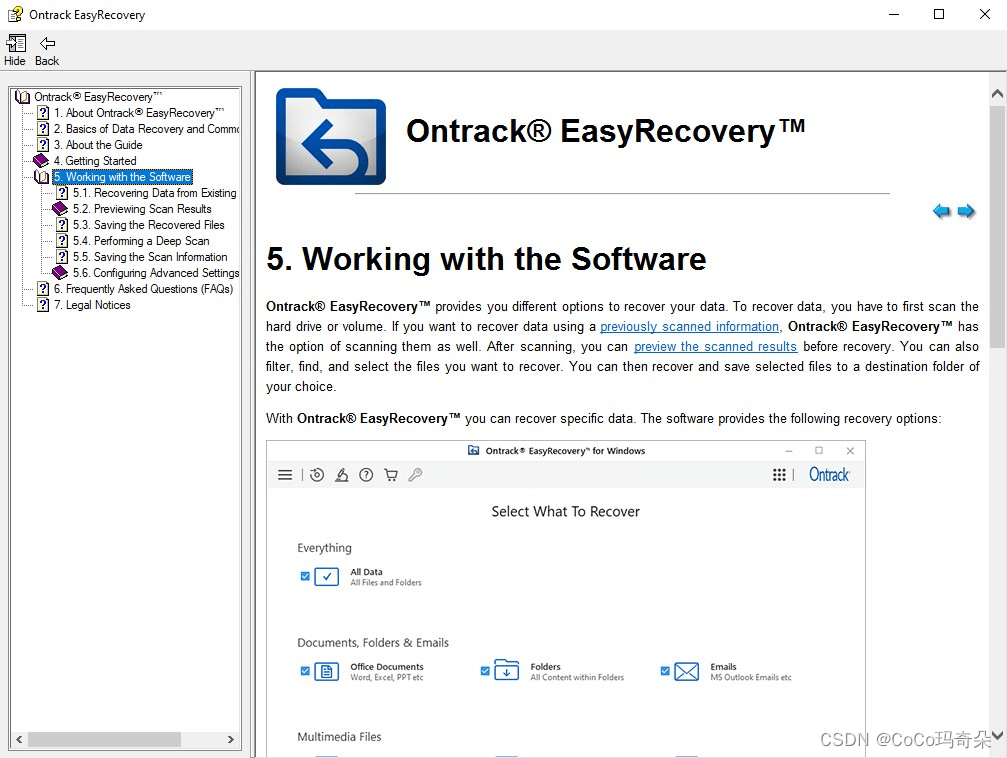Click the Hide navigation pane button
1007x758 pixels.
coord(15,50)
